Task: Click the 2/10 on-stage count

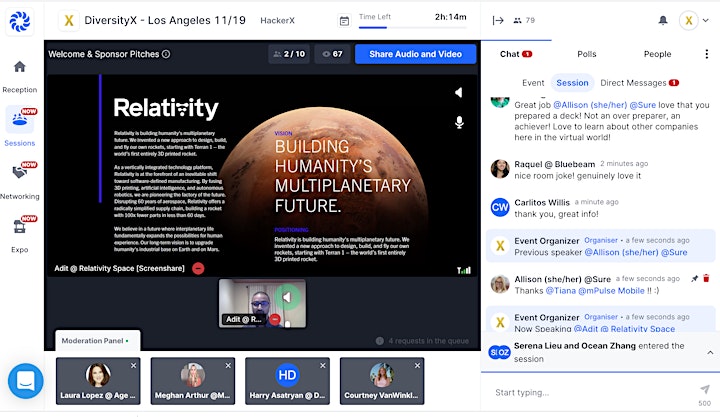Action: (x=289, y=54)
